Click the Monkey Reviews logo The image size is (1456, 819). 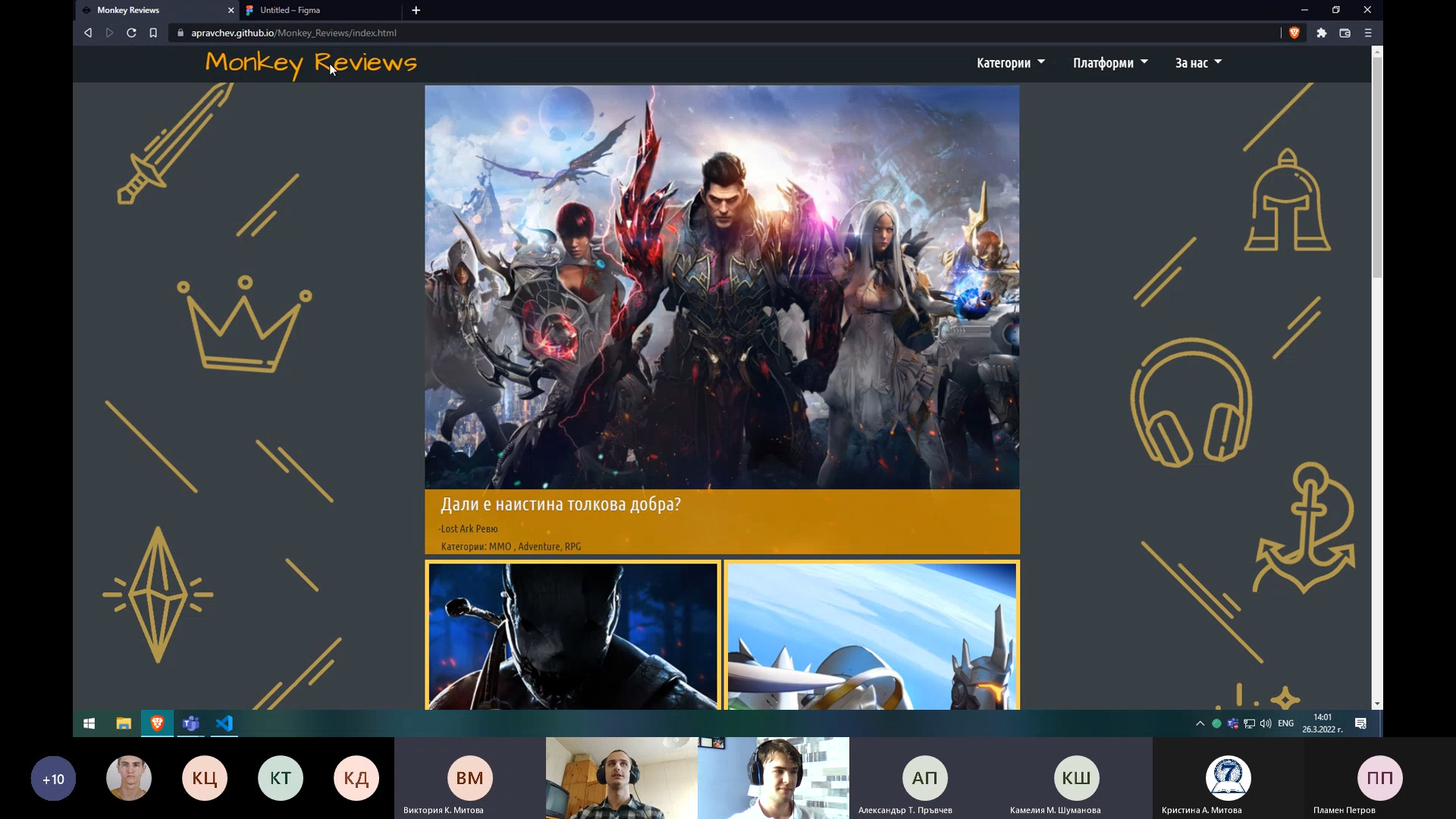311,63
